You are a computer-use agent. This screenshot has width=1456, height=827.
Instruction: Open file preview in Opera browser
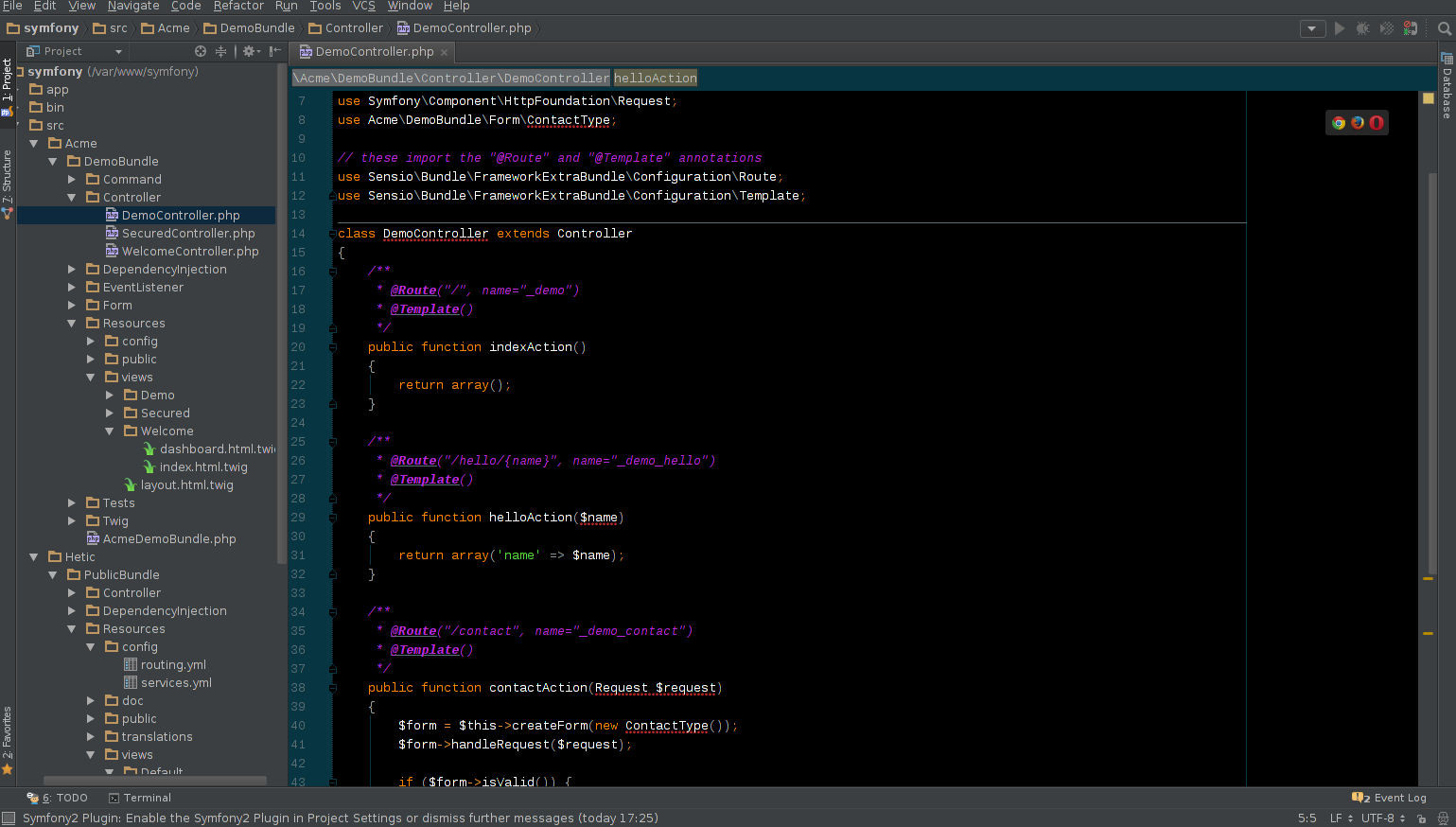pyautogui.click(x=1377, y=122)
